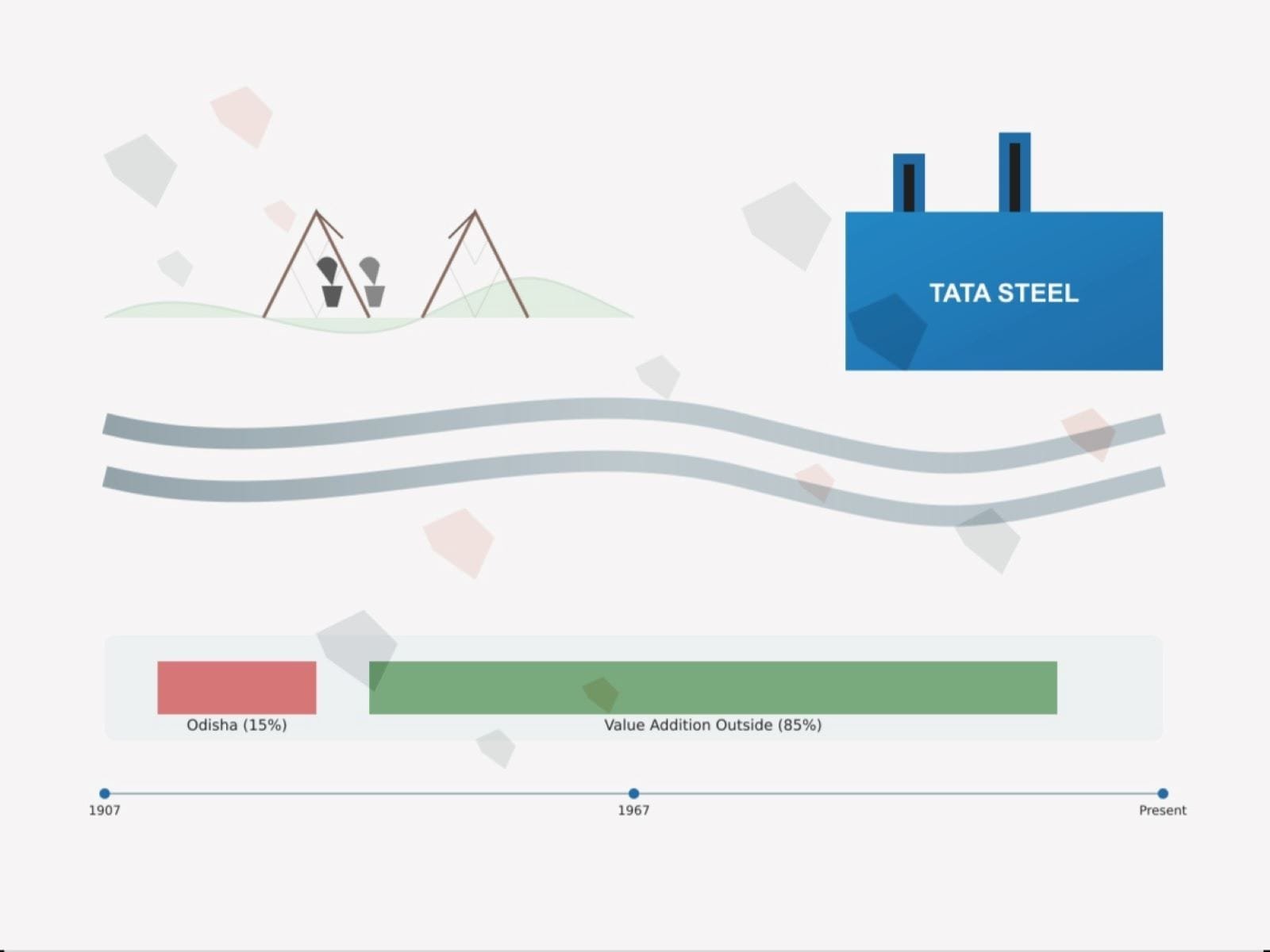Click the 1907 timeline marker dot
The width and height of the screenshot is (1270, 952).
[x=105, y=793]
